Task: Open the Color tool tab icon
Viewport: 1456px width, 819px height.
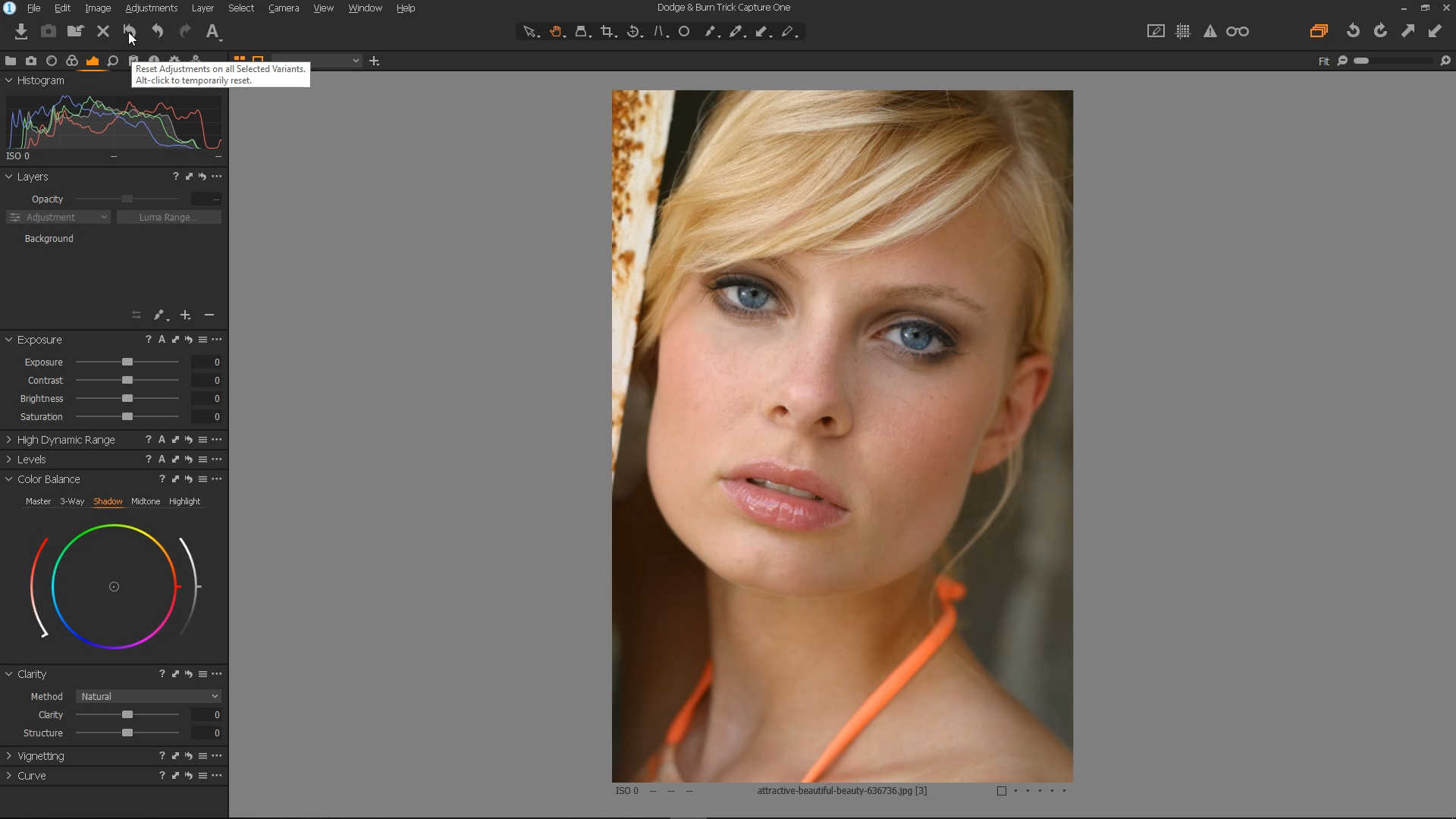Action: (x=72, y=61)
